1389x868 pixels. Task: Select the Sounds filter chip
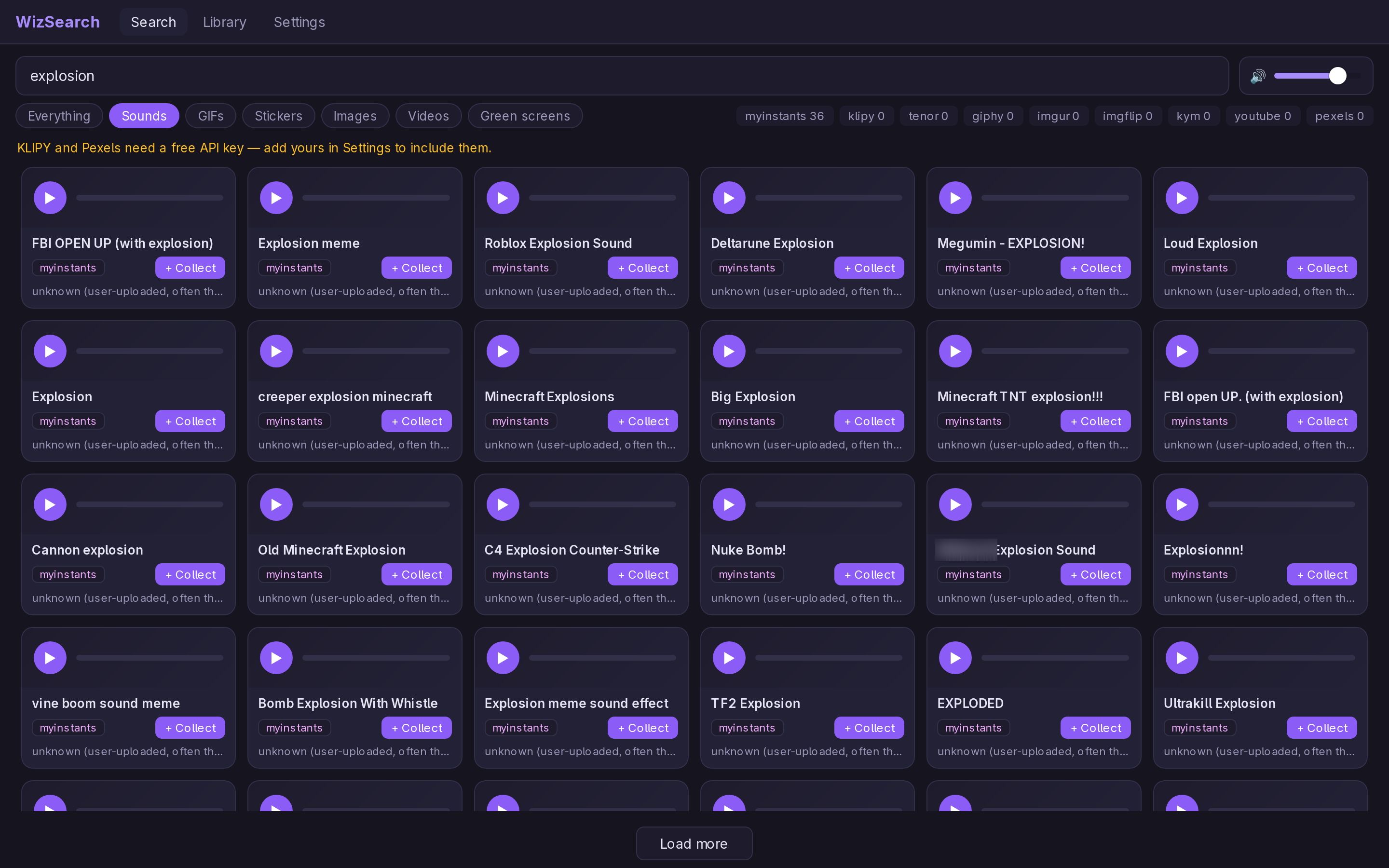click(x=144, y=116)
